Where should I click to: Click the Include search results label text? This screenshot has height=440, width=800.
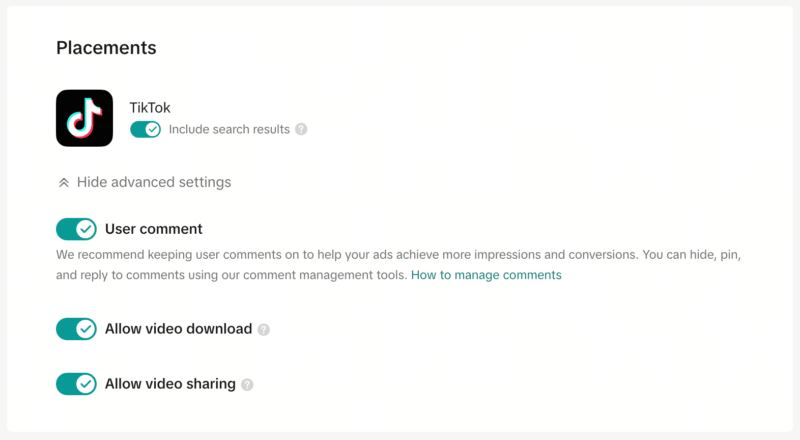click(229, 129)
